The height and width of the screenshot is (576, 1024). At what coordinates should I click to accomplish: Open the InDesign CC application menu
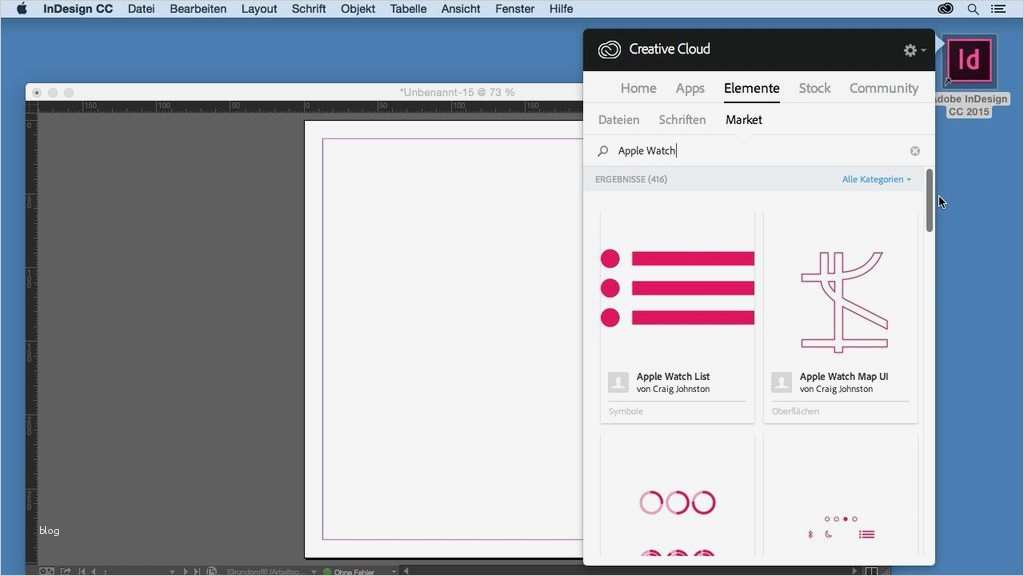tap(78, 8)
